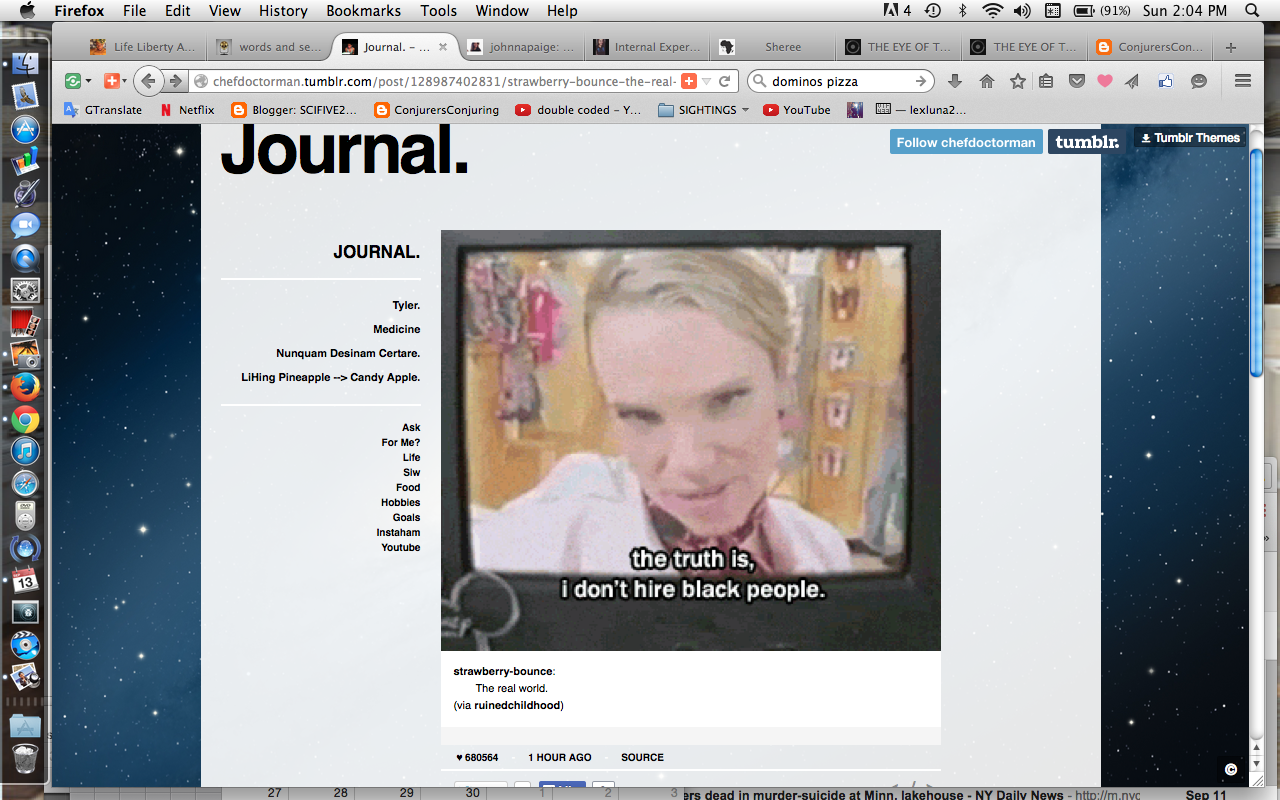Click Follow chefdoctorman button
The width and height of the screenshot is (1280, 800).
pos(966,142)
